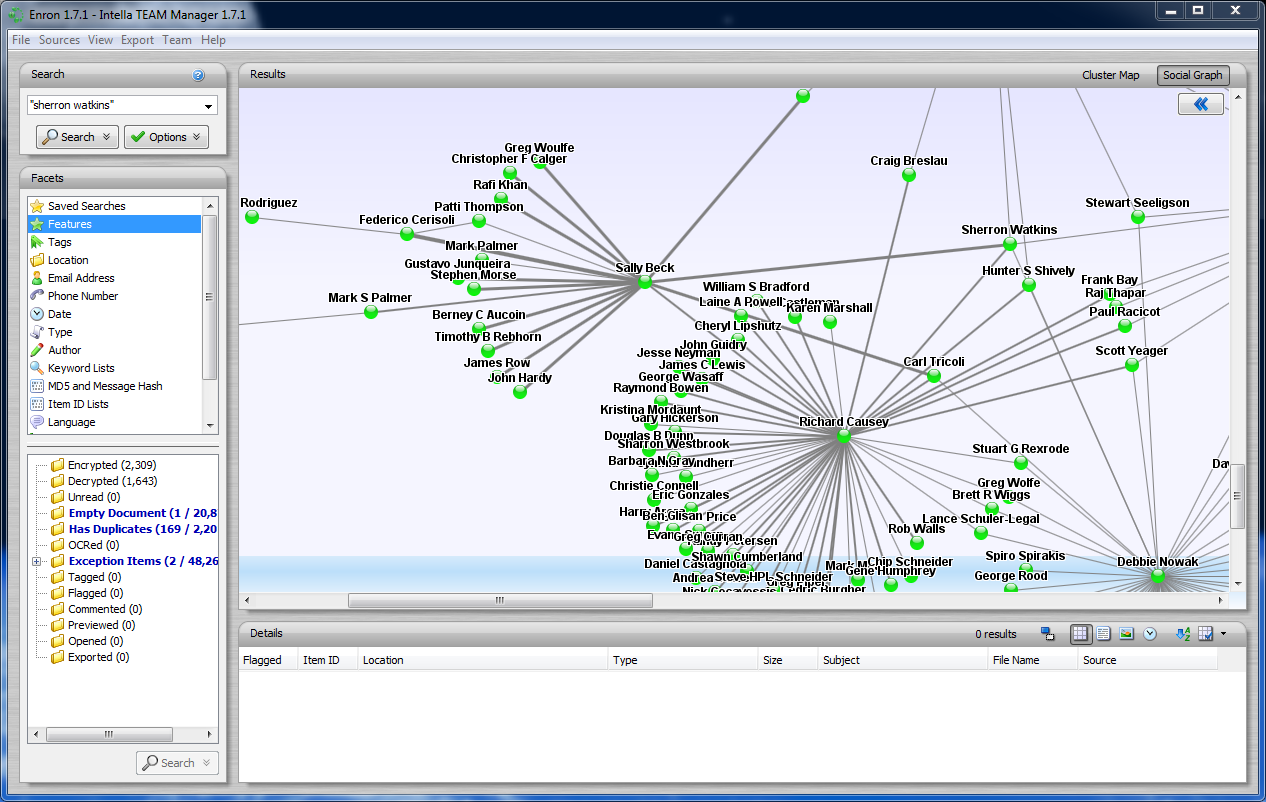1266x802 pixels.
Task: Click the A-Z sort icon
Action: click(x=1182, y=634)
